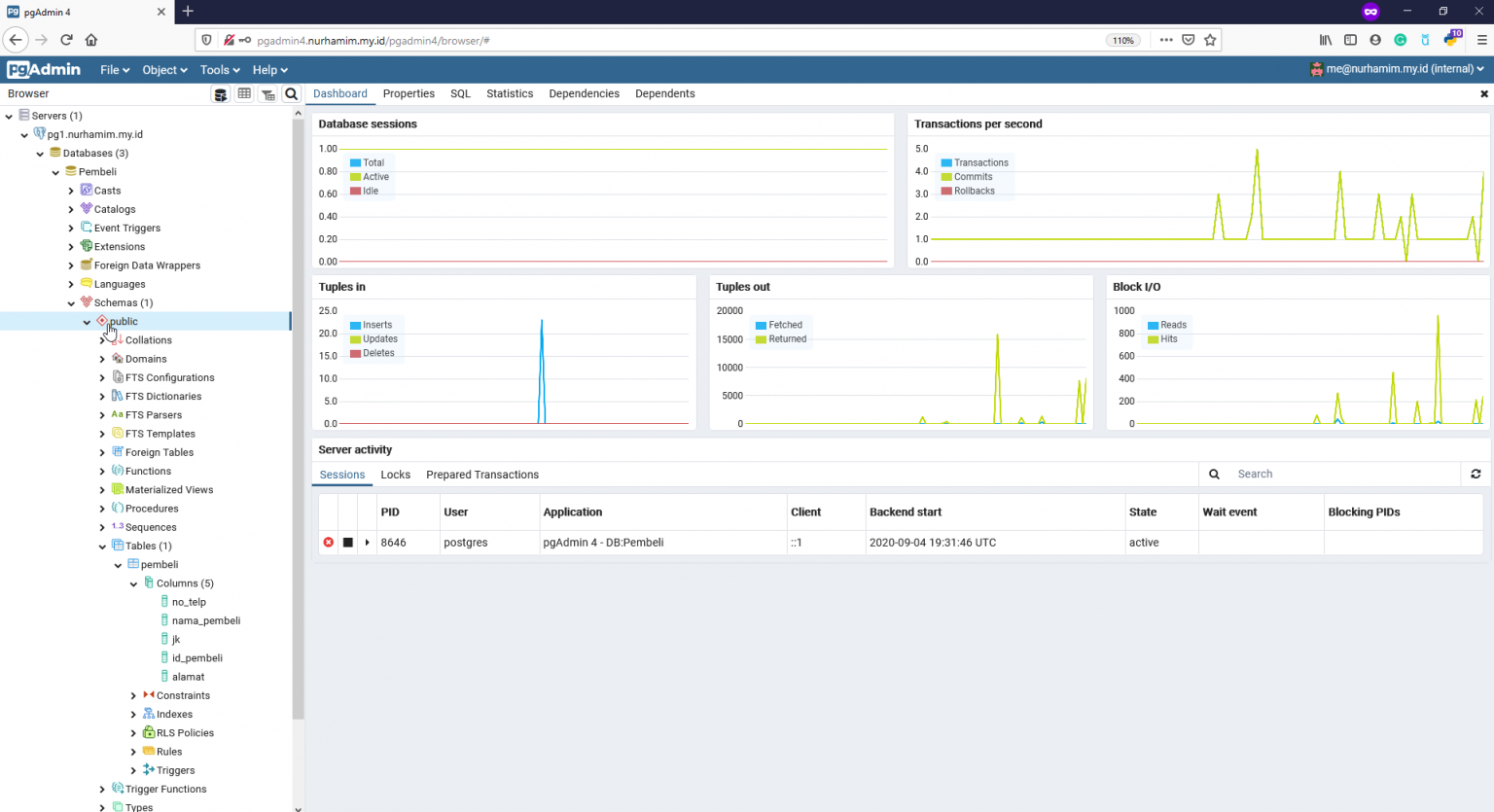The width and height of the screenshot is (1494, 812).
Task: Expand the Trigger Functions node
Action: [102, 790]
